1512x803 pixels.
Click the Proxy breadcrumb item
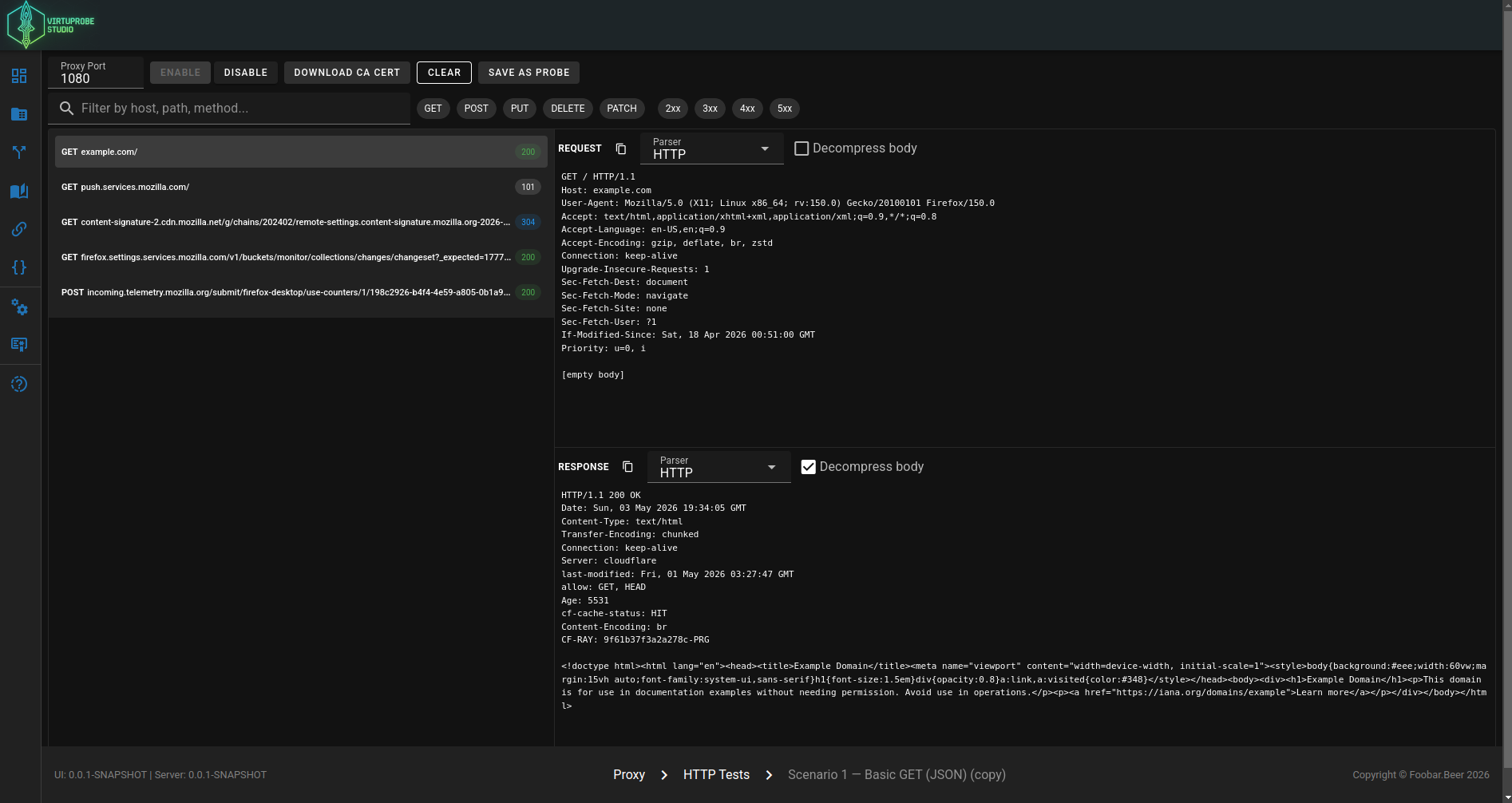(629, 775)
